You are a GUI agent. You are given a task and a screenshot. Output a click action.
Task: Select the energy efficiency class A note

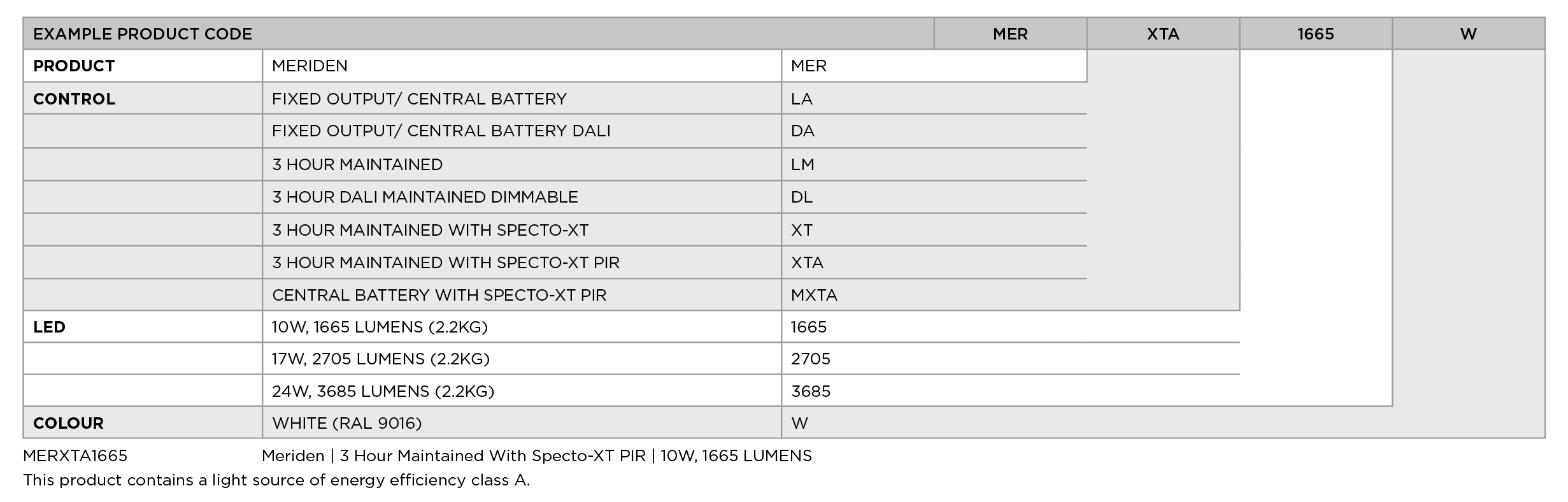[x=276, y=480]
